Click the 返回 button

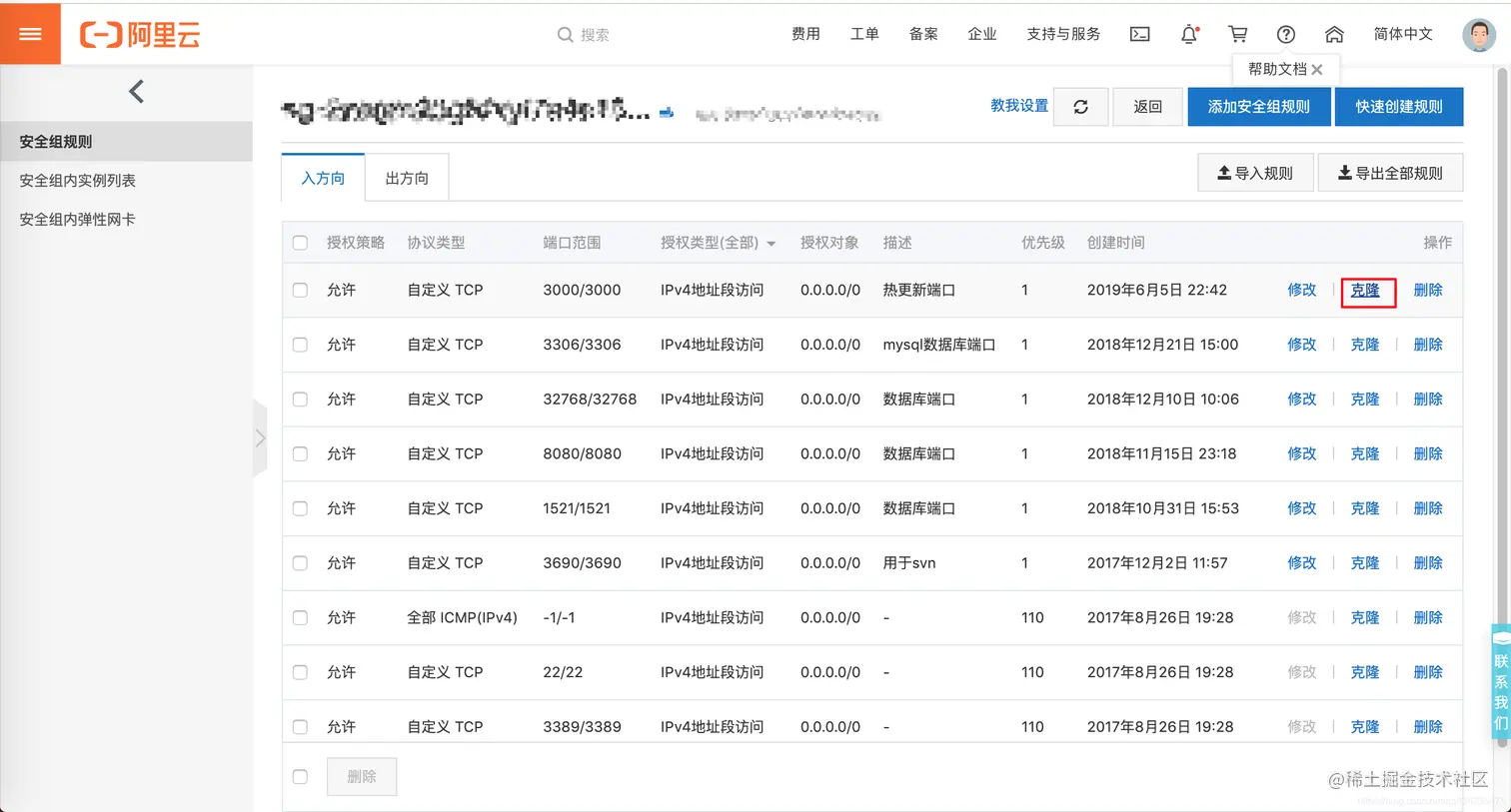coord(1147,107)
